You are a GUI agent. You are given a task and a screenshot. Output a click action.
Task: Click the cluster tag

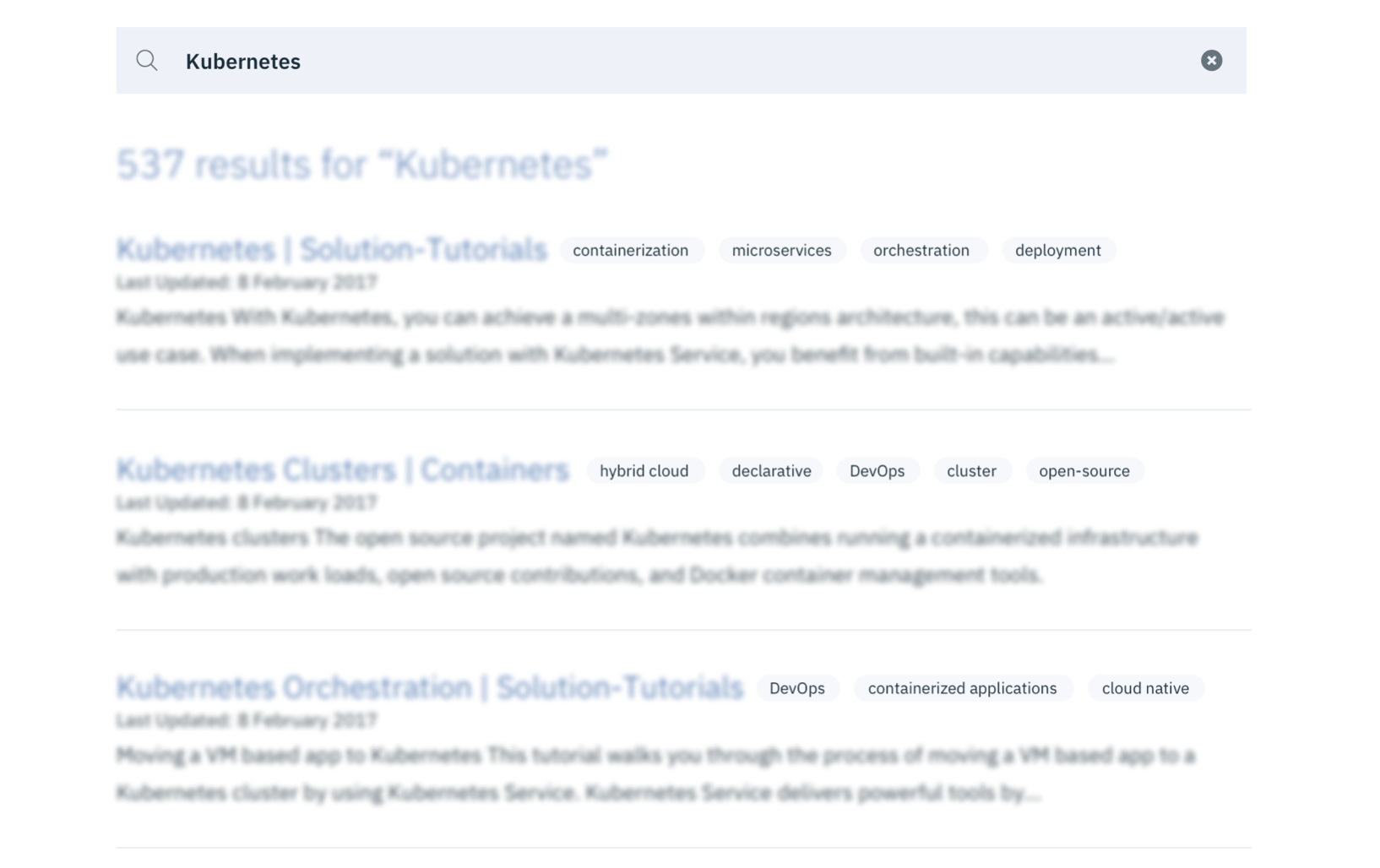pyautogui.click(x=971, y=471)
